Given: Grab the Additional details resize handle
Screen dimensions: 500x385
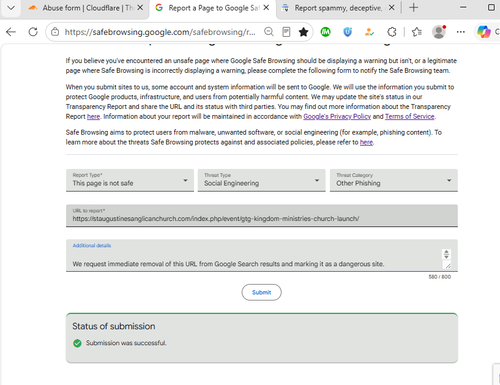Looking at the screenshot, I should coord(447,265).
